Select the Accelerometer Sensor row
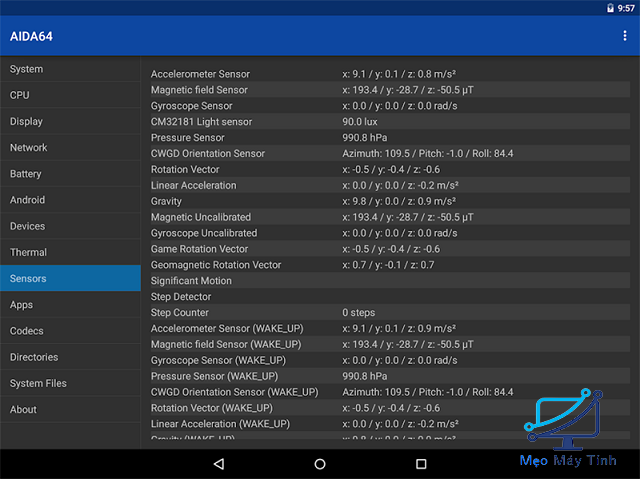 pyautogui.click(x=390, y=74)
